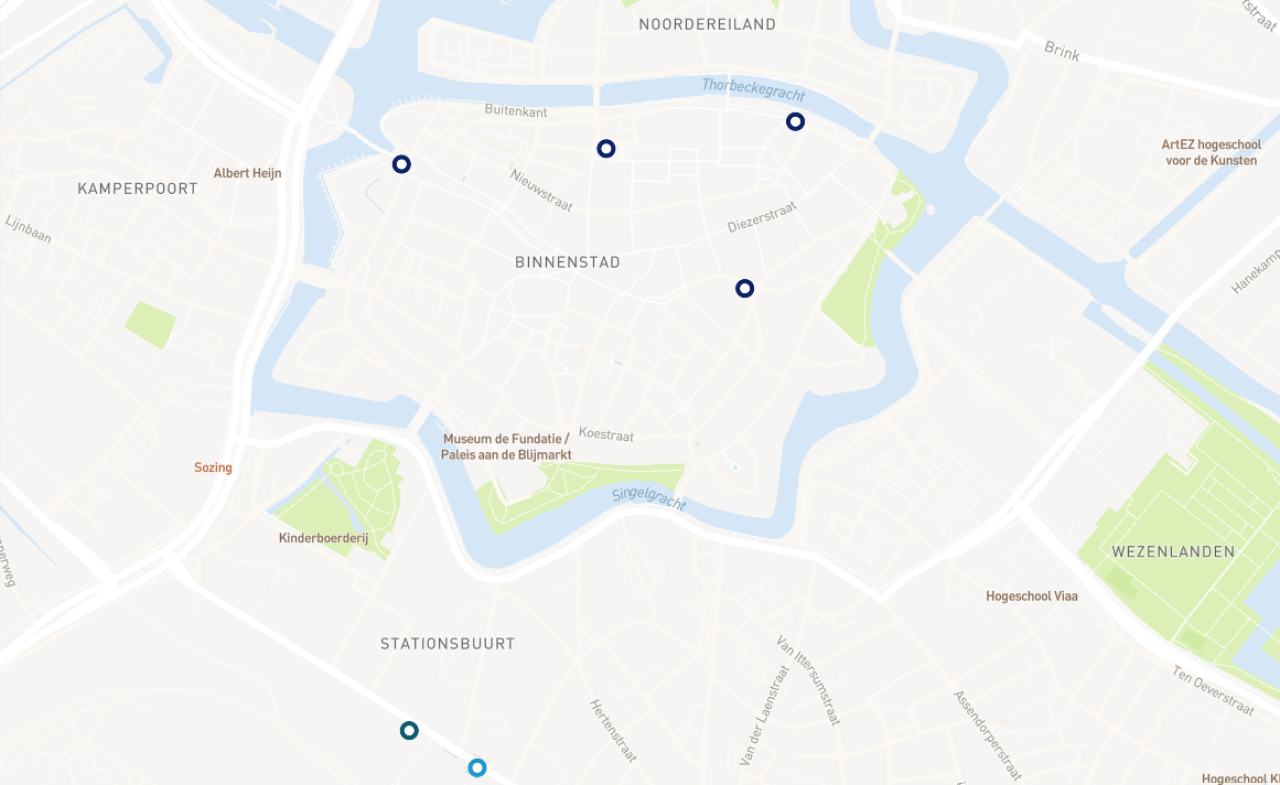Image resolution: width=1280 pixels, height=785 pixels.
Task: Click the KAMPERPOORT neighborhood label
Action: pyautogui.click(x=138, y=188)
